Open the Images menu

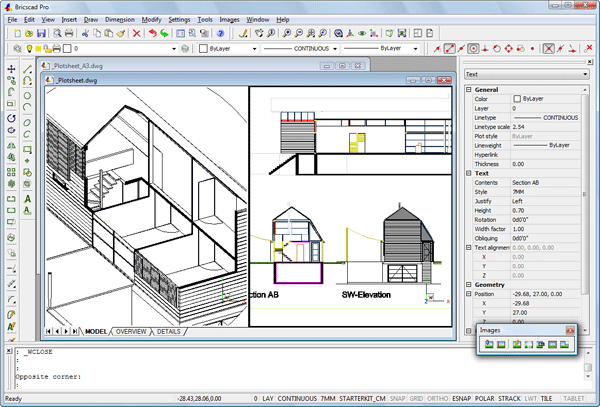[x=229, y=20]
